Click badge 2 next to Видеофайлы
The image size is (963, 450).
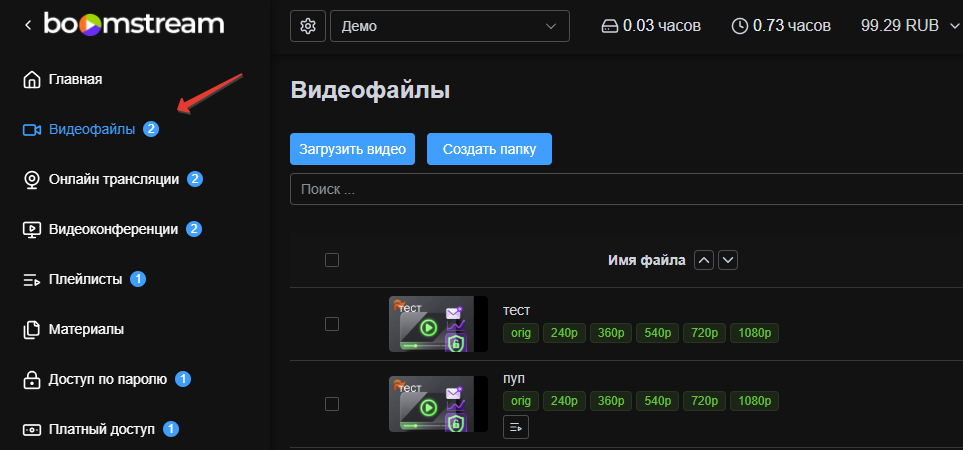(x=151, y=130)
